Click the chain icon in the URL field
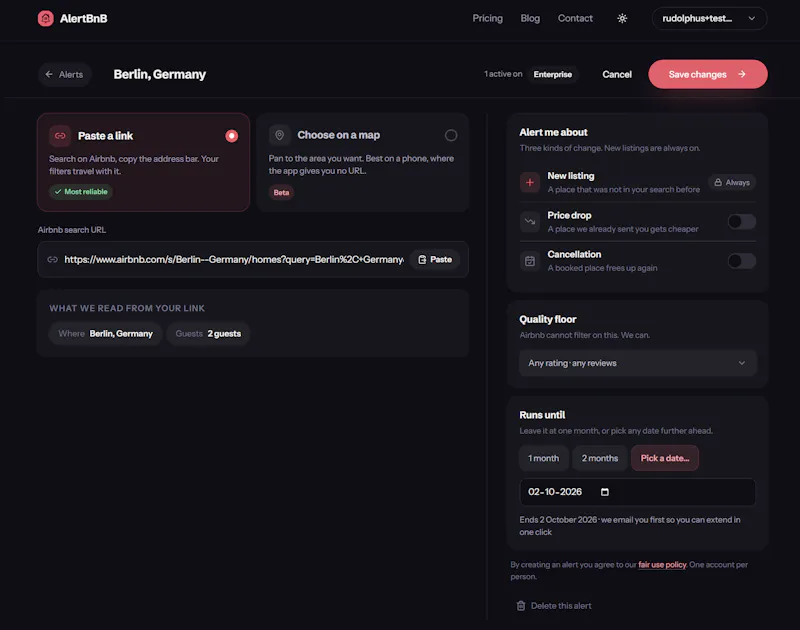Image resolution: width=800 pixels, height=630 pixels. pos(52,260)
